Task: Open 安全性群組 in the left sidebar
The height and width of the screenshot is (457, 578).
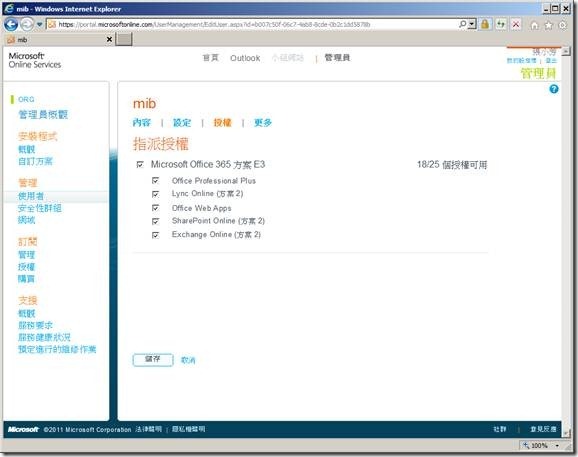Action: 39,208
